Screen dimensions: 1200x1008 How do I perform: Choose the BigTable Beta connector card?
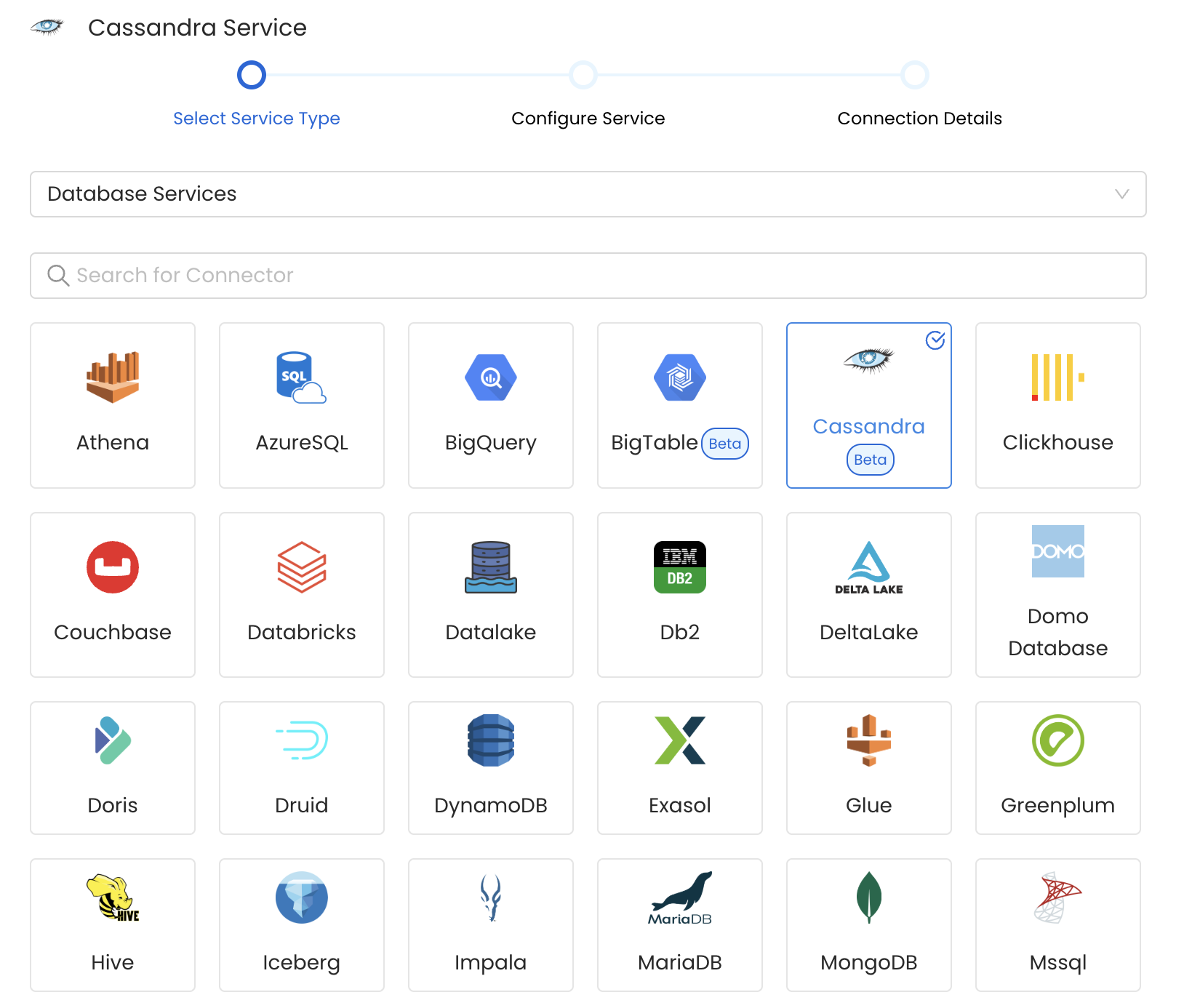pos(679,405)
